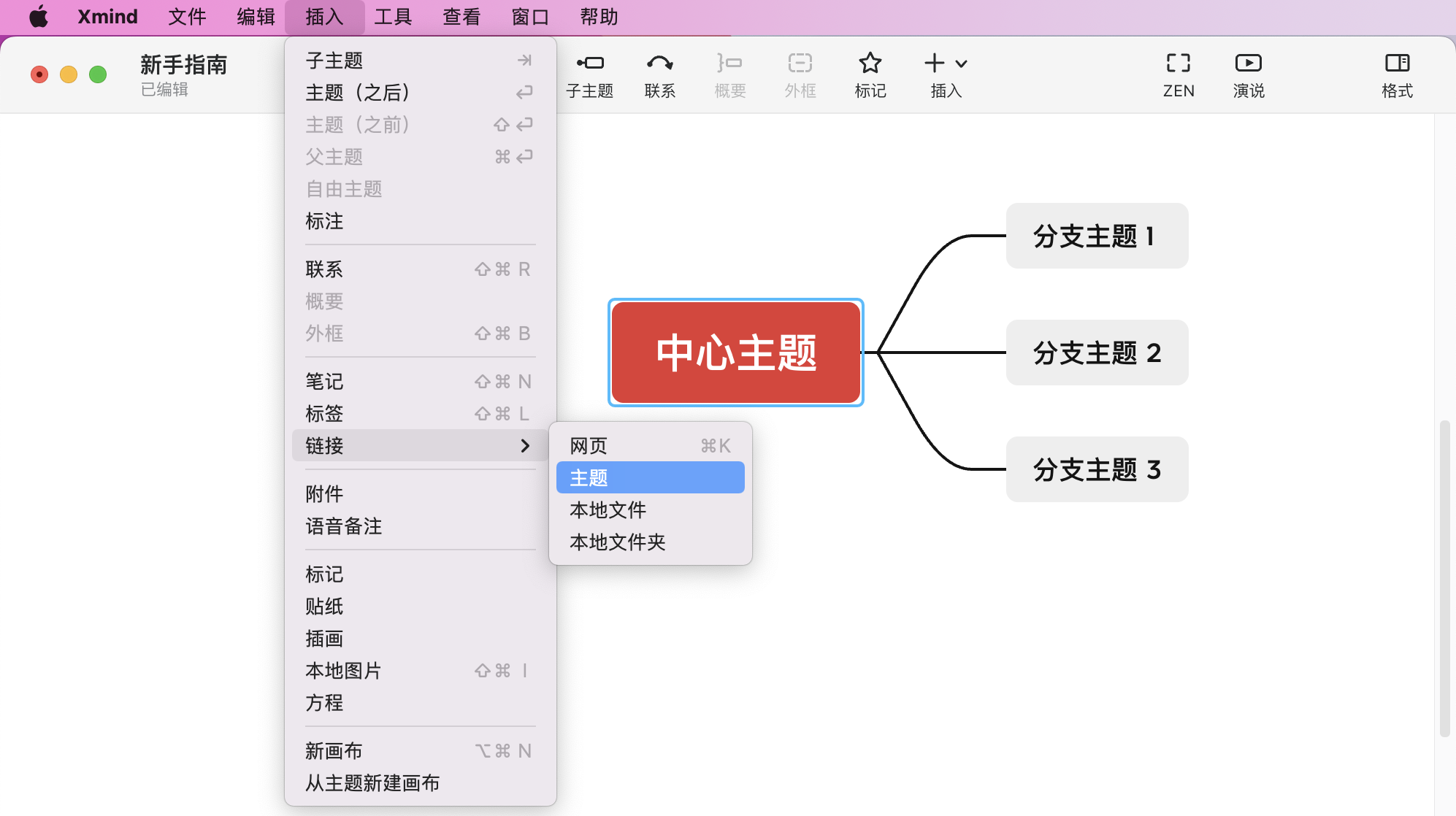Choose 联系 in the insert menu

click(420, 269)
